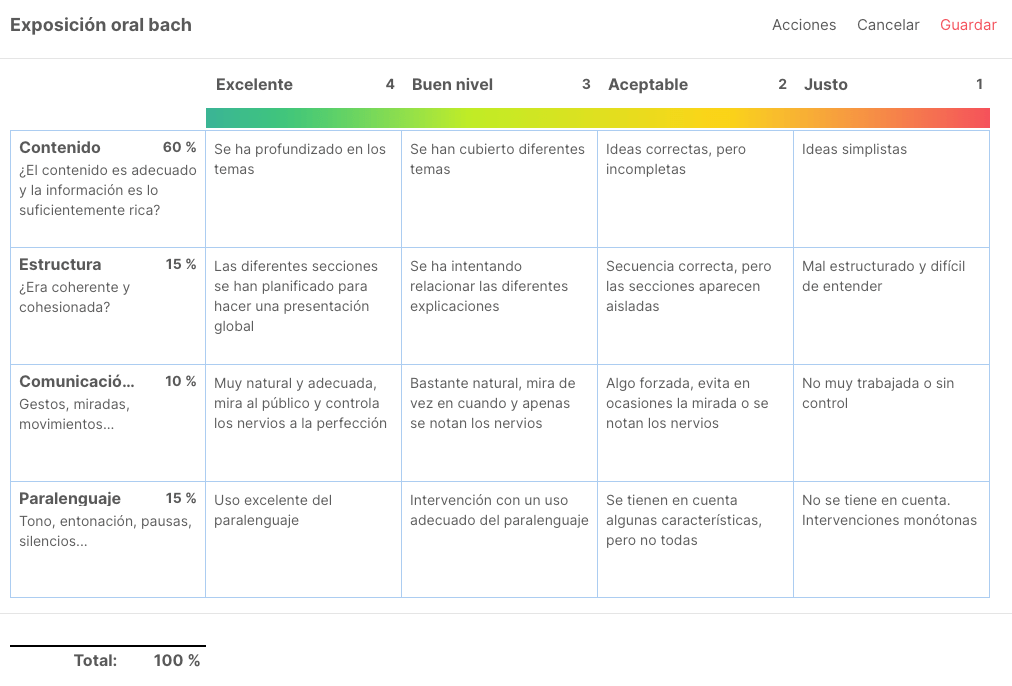Click the 10 % weight of Comunicación

coord(180,382)
